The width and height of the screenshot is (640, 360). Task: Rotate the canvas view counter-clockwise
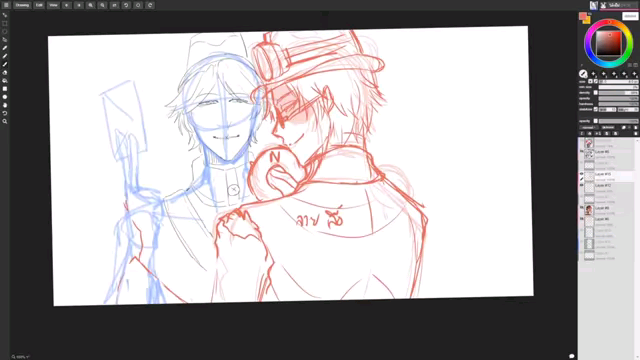coord(126,5)
